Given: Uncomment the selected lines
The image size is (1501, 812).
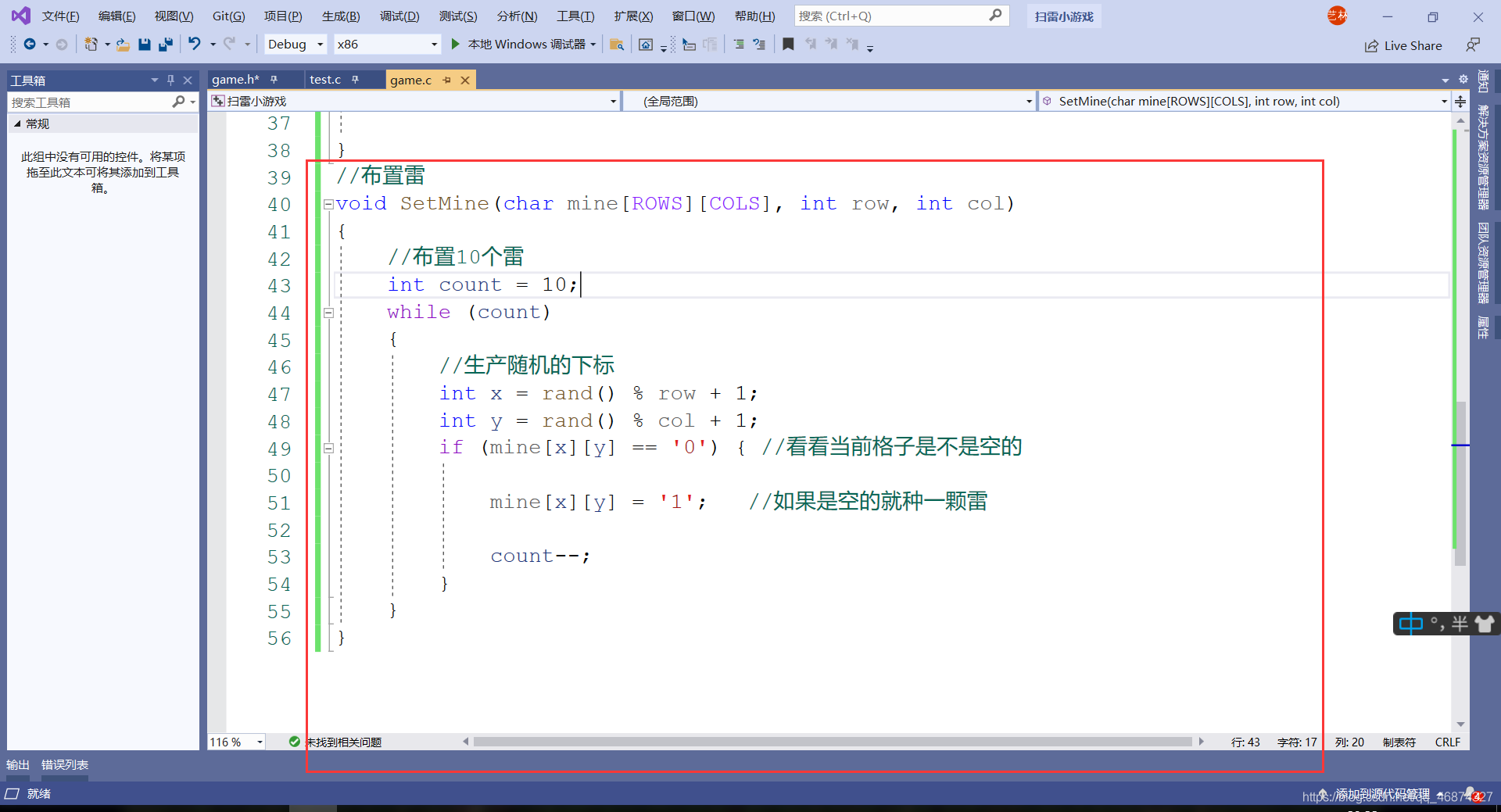Looking at the screenshot, I should (x=759, y=45).
